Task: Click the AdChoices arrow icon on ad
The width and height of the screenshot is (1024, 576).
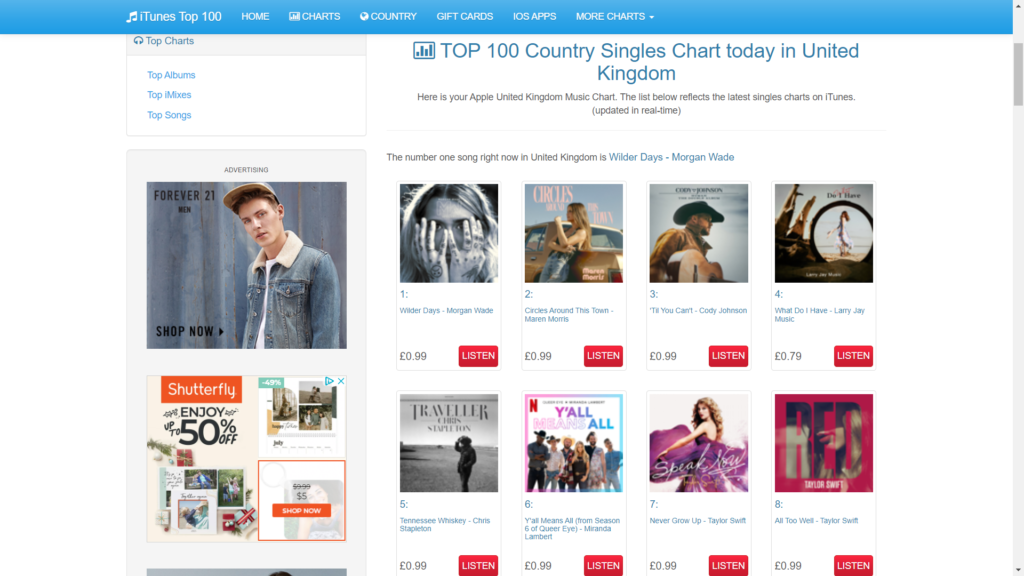Action: 329,381
